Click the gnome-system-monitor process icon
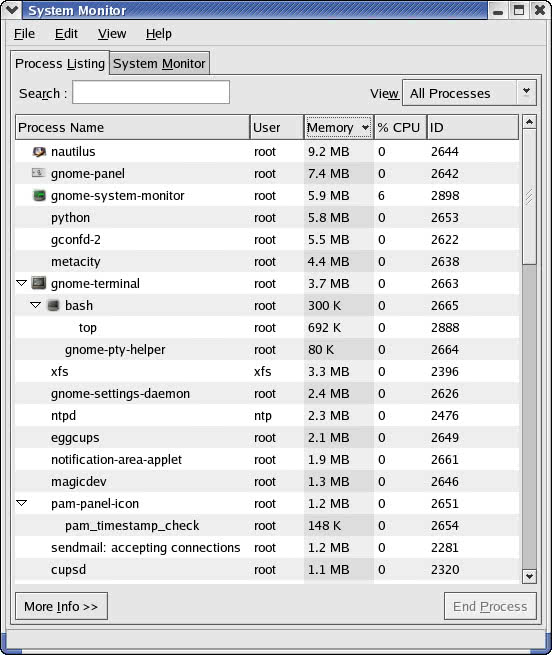Screen dimensions: 552x655 tap(39, 195)
